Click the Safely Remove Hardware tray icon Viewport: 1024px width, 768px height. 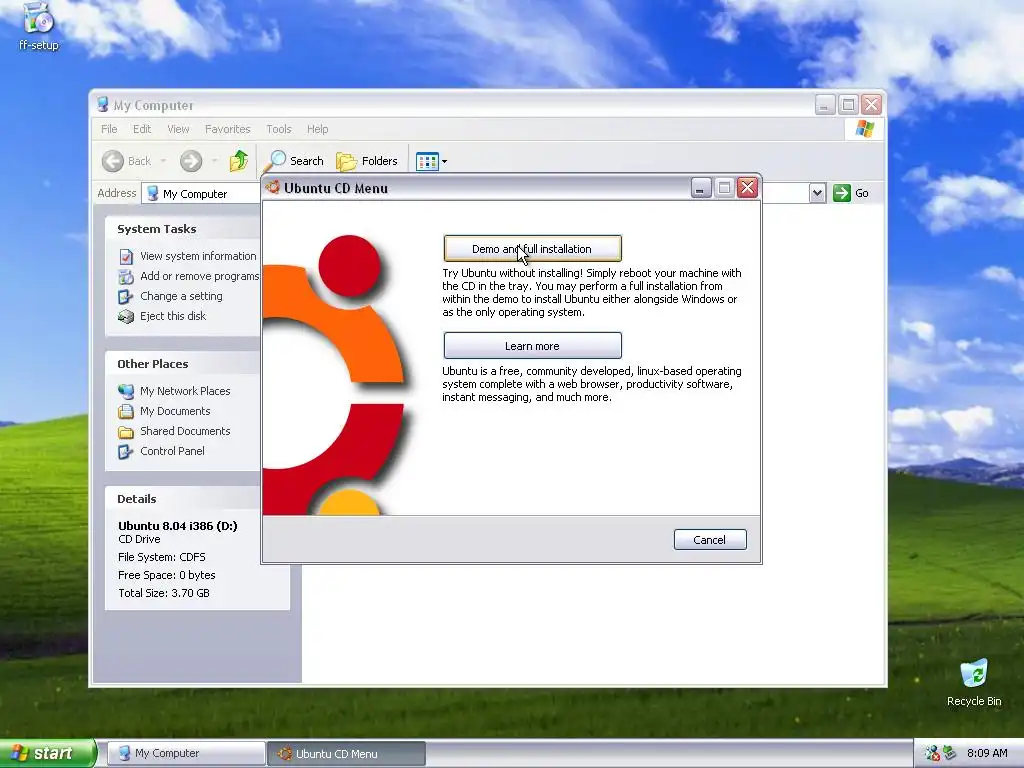click(x=949, y=754)
